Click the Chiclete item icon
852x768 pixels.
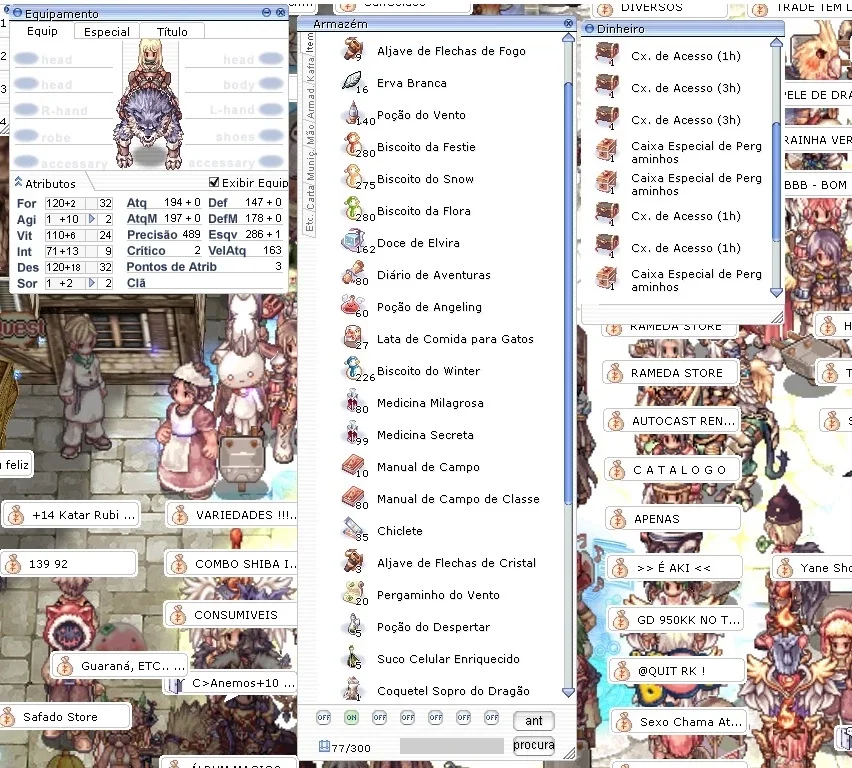tap(353, 529)
